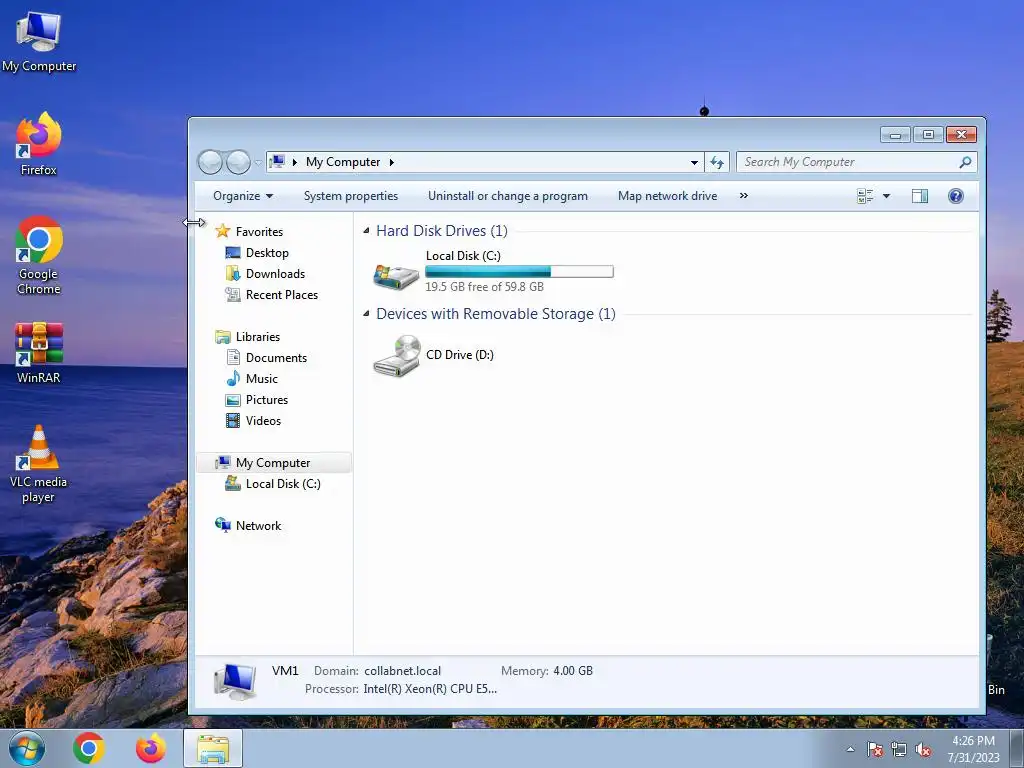Click the "4.00 GB" memory value
This screenshot has height=768, width=1024.
pyautogui.click(x=573, y=671)
